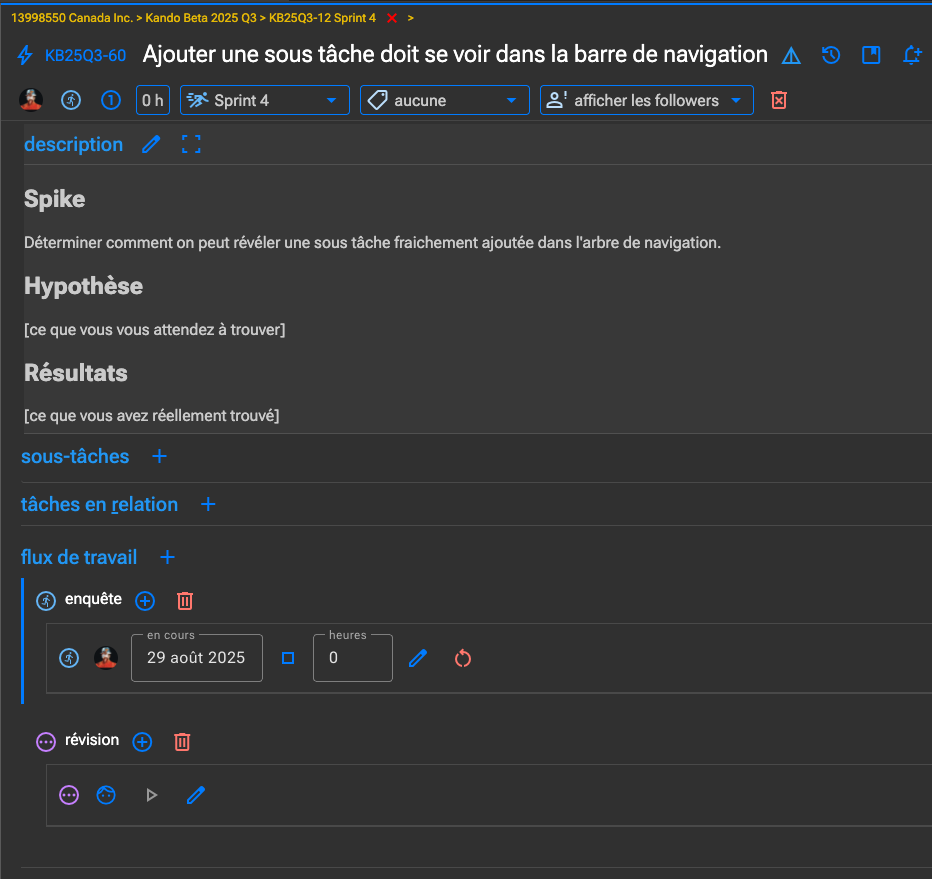Expand description to fullscreen
This screenshot has height=879, width=932.
191,145
